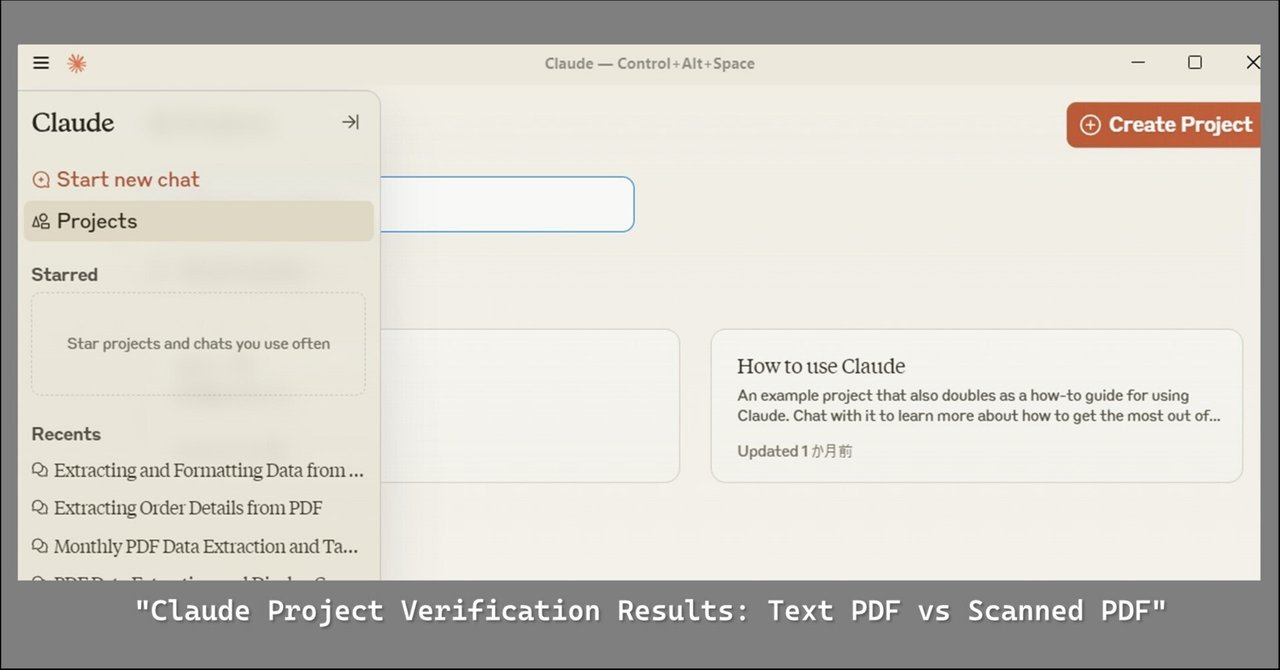Image resolution: width=1280 pixels, height=670 pixels.
Task: Click the Claude heading in sidebar
Action: [73, 123]
